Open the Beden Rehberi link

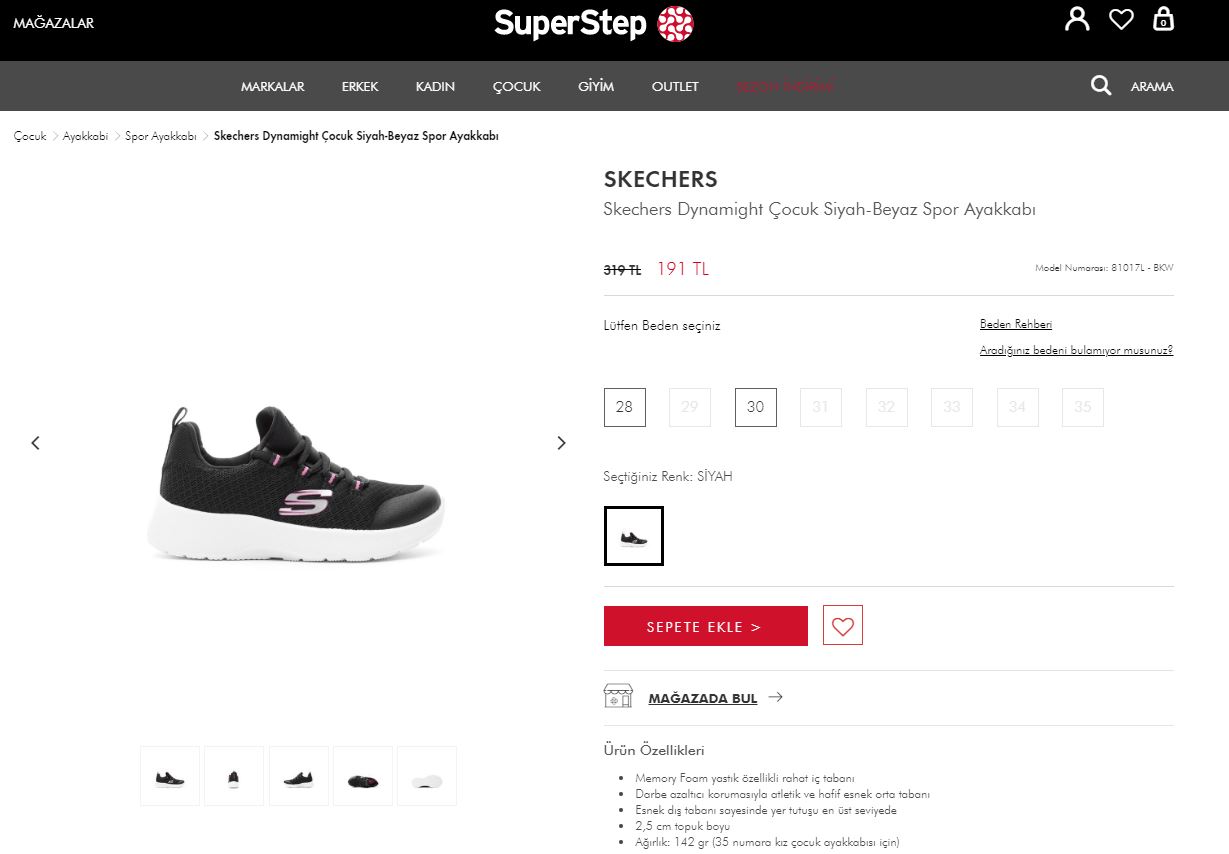tap(1016, 324)
